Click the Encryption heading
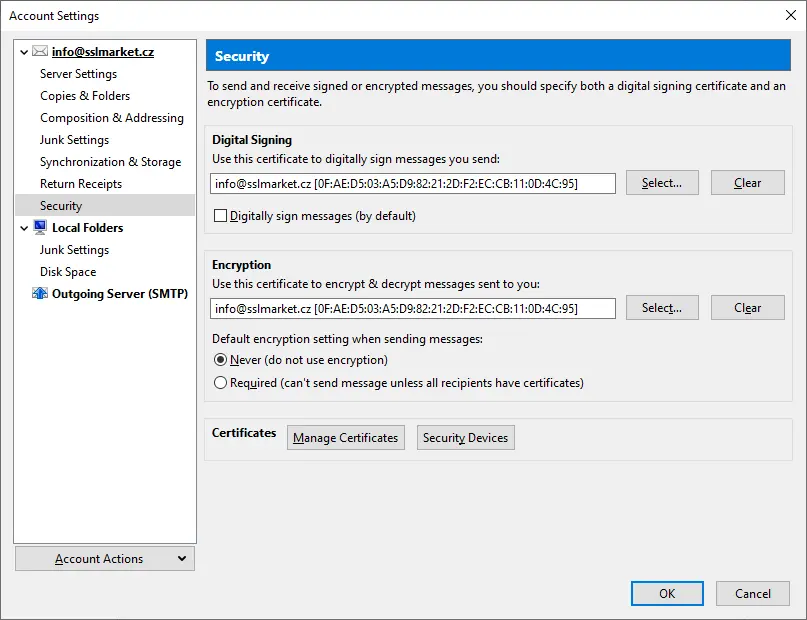The height and width of the screenshot is (620, 807). (x=241, y=265)
